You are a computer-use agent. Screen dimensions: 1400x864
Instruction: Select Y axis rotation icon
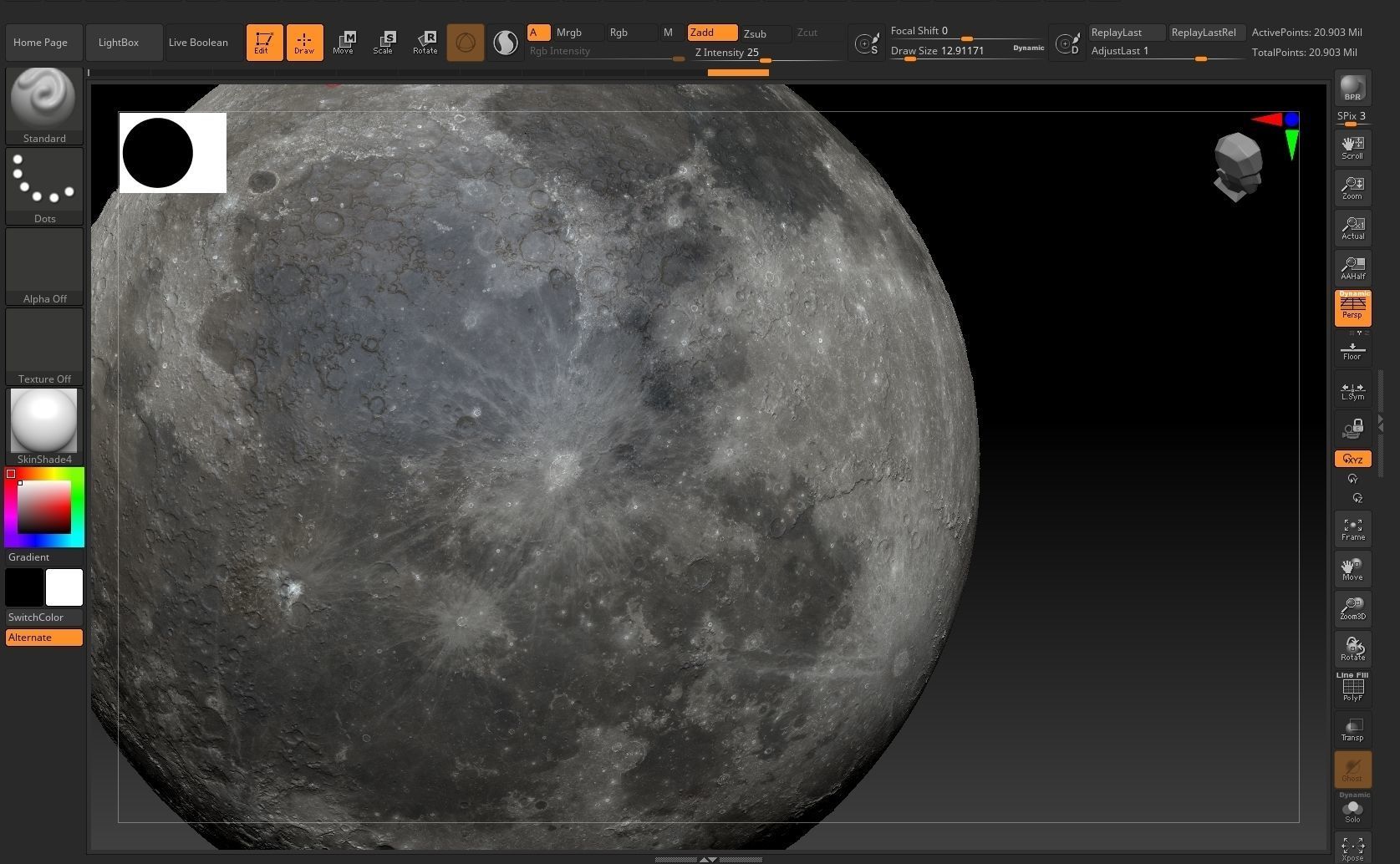pyautogui.click(x=1352, y=480)
